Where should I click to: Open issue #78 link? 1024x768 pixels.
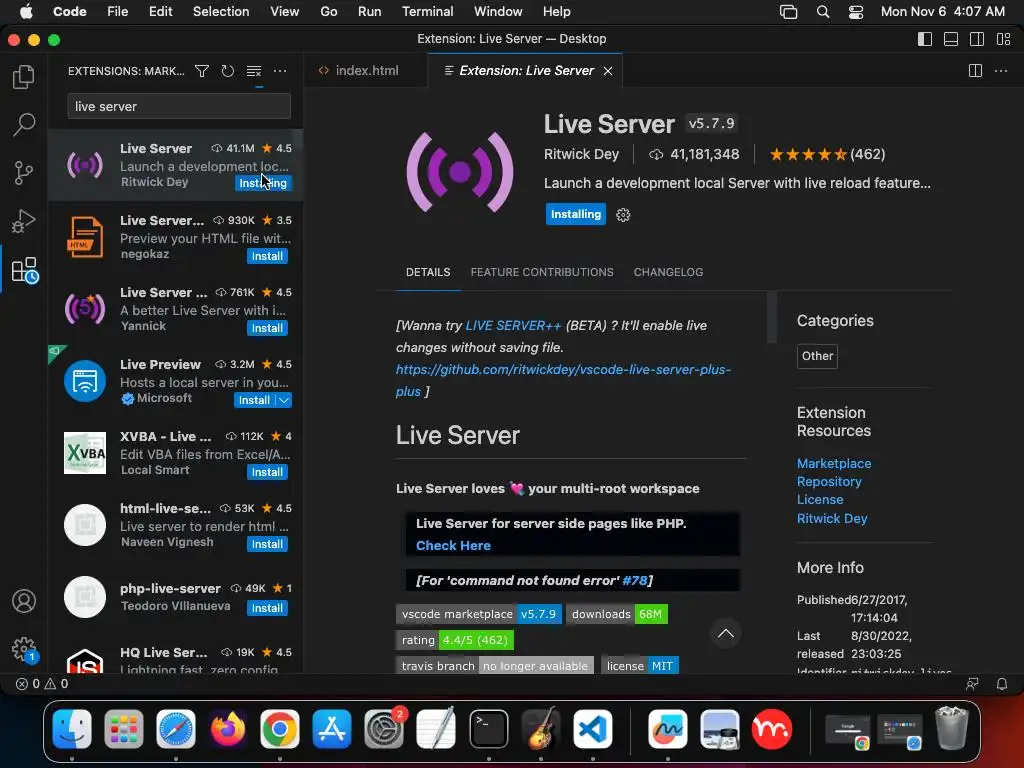click(635, 581)
